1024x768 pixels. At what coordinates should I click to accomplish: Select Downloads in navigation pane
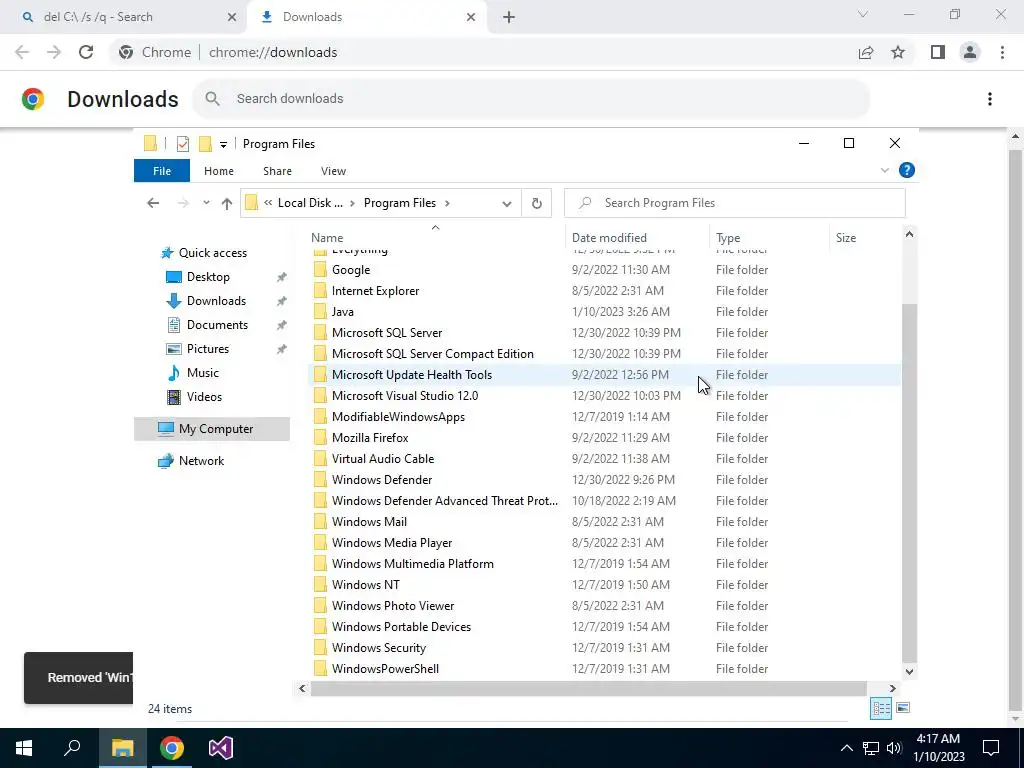[x=216, y=301]
